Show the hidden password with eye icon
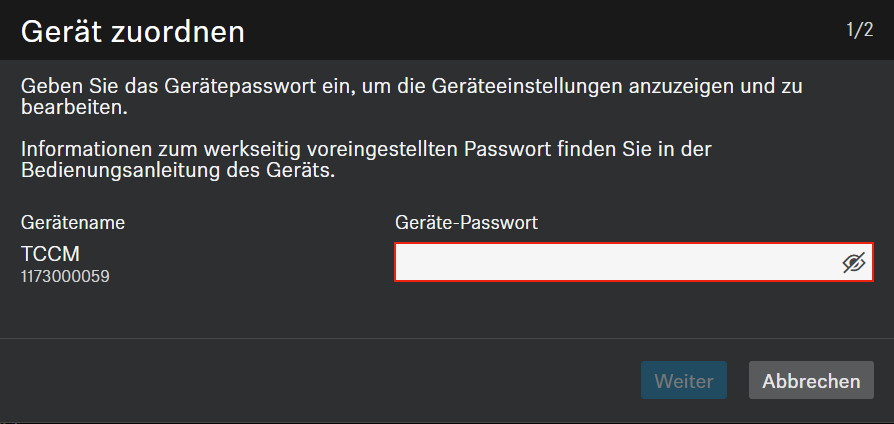The height and width of the screenshot is (424, 894). coord(852,263)
